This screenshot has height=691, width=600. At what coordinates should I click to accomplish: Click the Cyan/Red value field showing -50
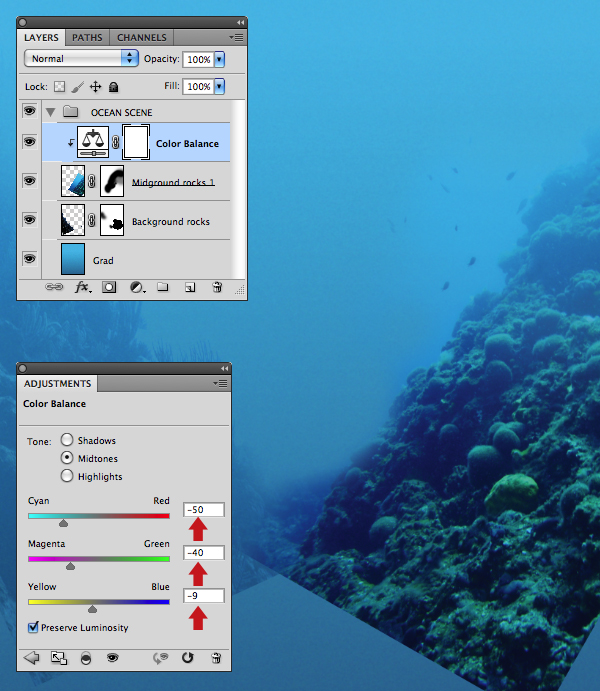(x=204, y=510)
